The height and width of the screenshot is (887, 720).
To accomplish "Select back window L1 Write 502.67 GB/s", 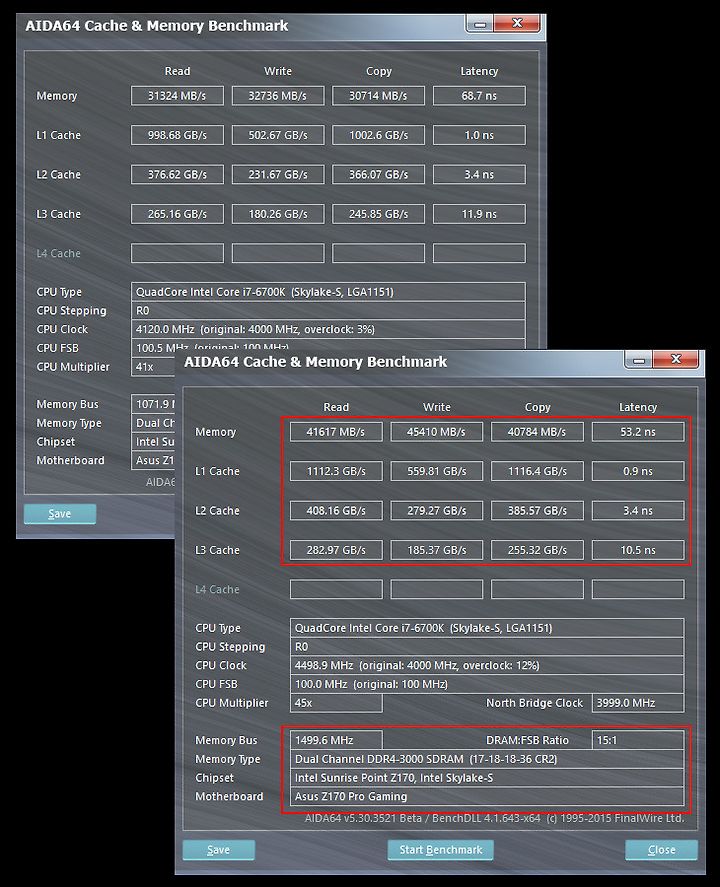I will 278,135.
